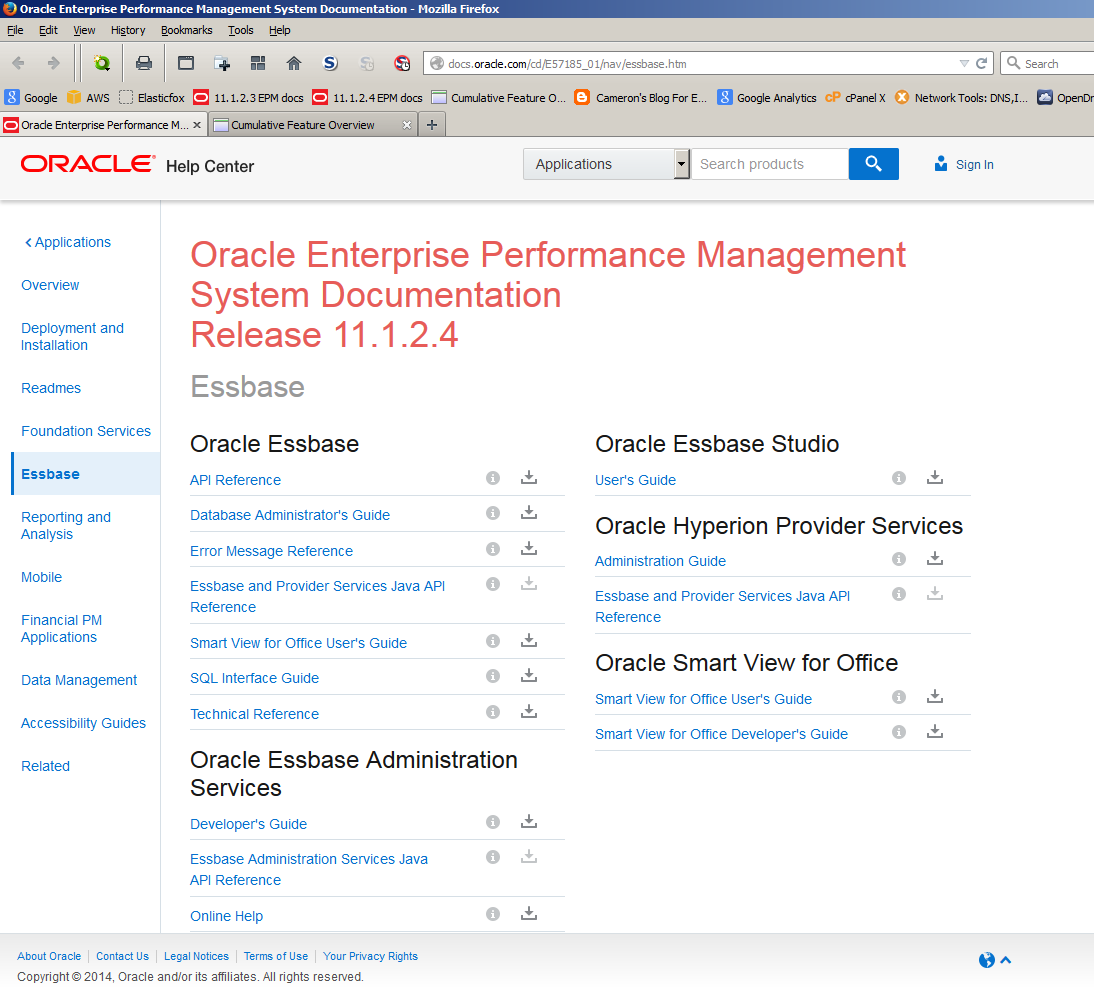Switch to Cumulative Feature Overview tab
The image size is (1094, 994).
pos(313,125)
